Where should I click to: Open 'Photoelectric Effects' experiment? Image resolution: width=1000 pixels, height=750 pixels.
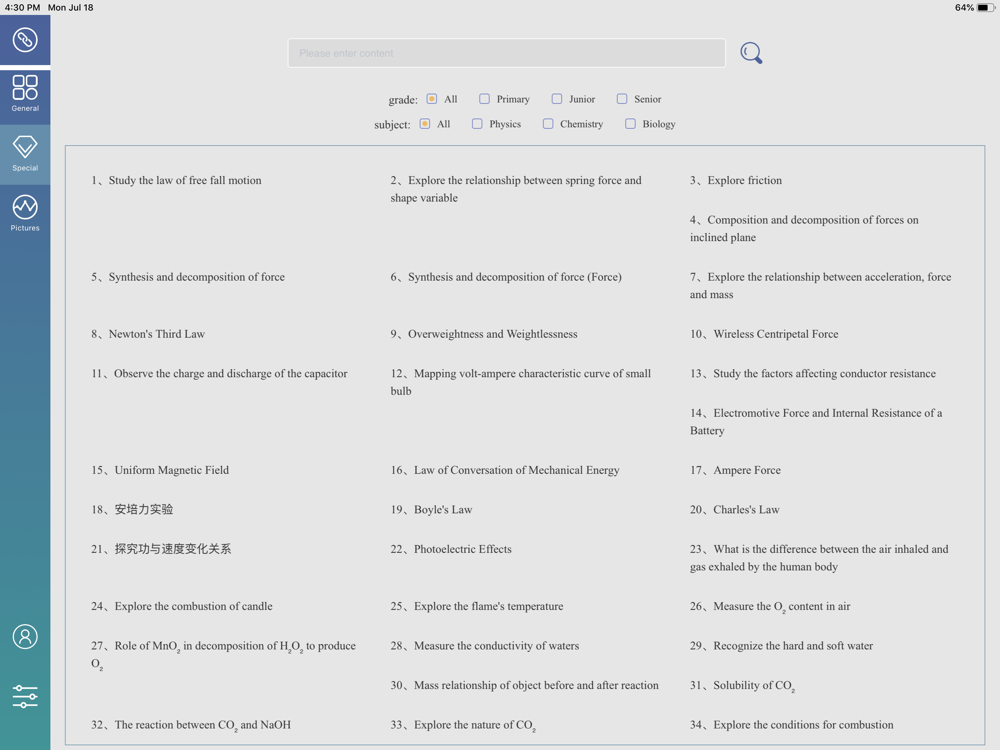[451, 549]
